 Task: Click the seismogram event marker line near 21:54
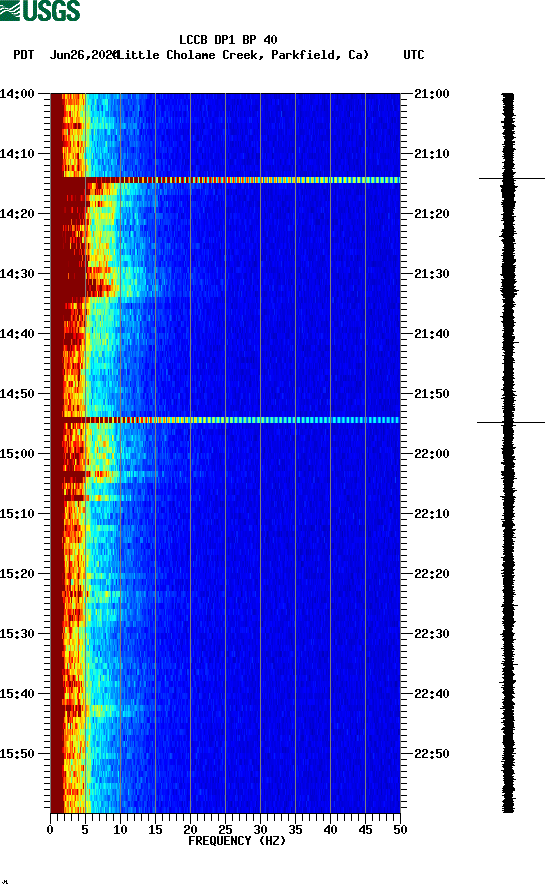(511, 423)
